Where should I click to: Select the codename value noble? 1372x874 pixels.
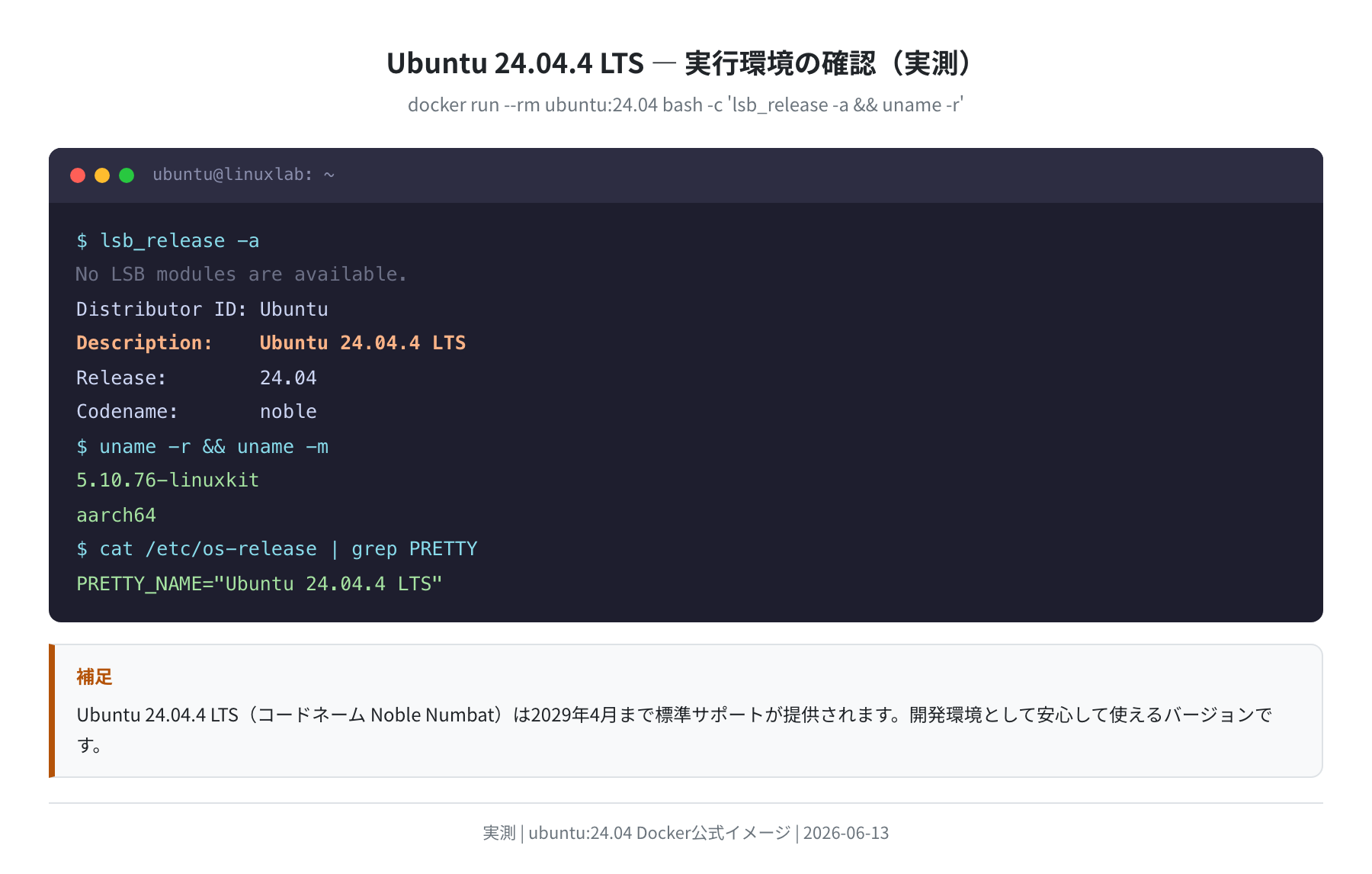point(288,412)
